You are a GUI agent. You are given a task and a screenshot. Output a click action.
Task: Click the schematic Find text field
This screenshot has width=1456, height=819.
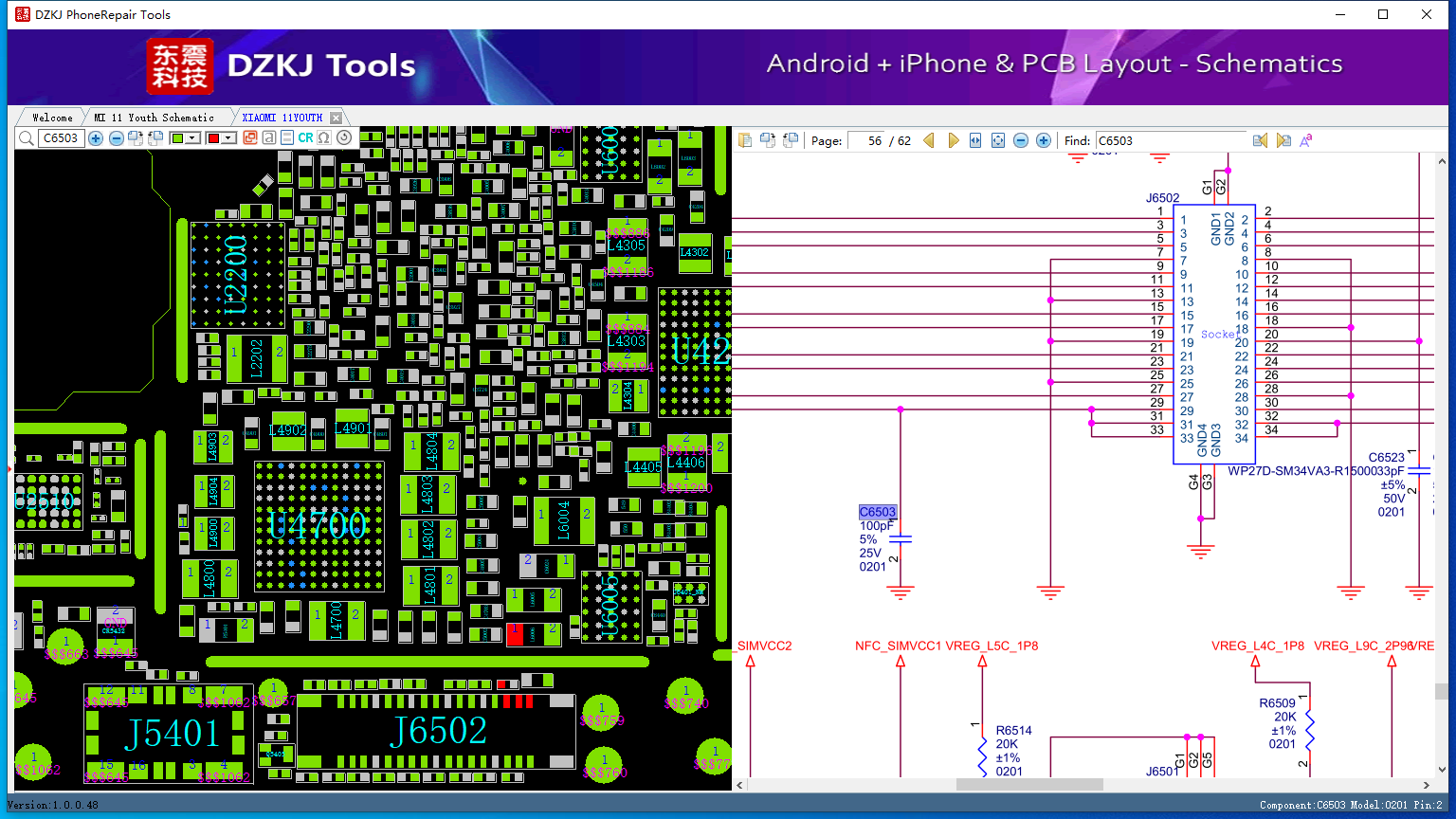point(1171,140)
